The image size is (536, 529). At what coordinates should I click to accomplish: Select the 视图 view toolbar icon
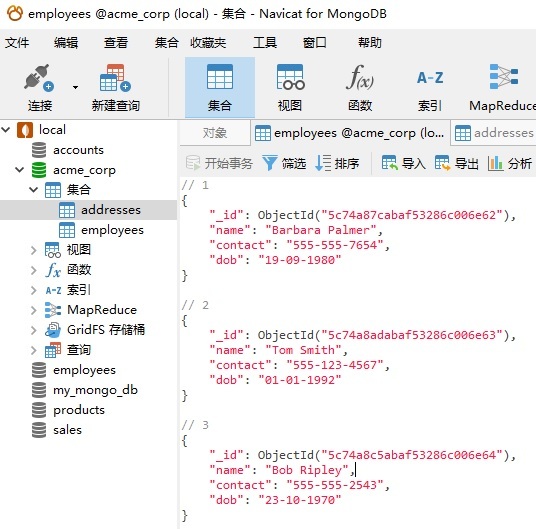(x=290, y=77)
